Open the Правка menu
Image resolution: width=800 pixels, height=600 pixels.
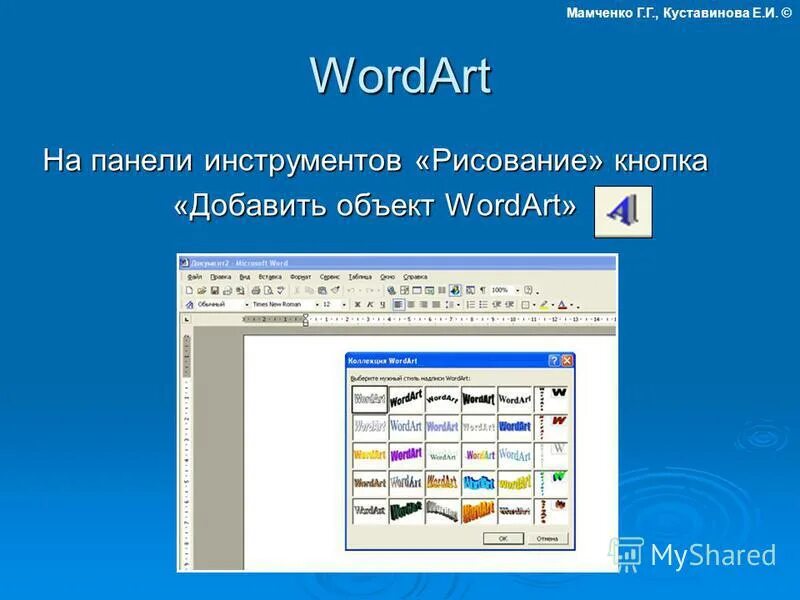[220, 277]
